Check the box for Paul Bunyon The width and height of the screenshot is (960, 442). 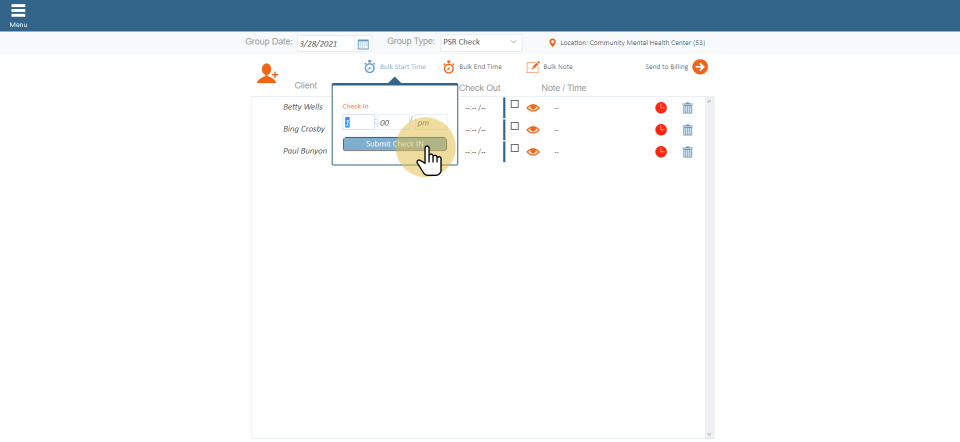point(515,148)
